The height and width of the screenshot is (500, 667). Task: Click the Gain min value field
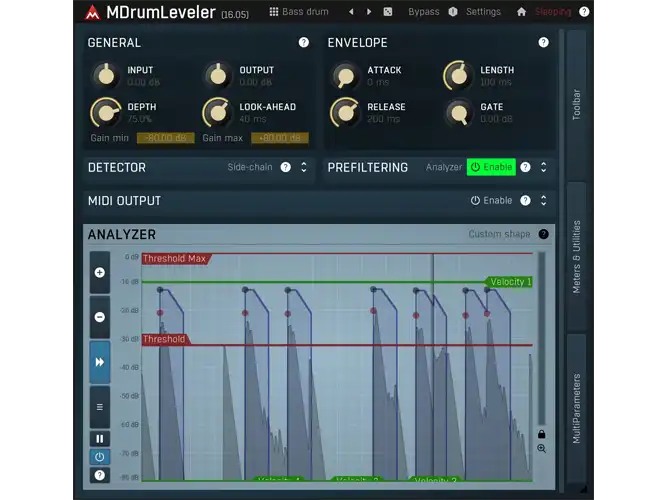tap(166, 138)
